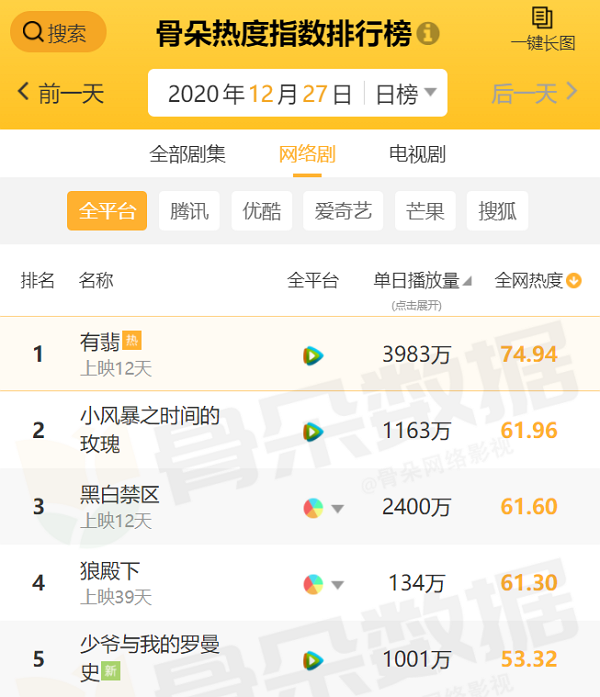Sort by 单日播放量 column header

(x=417, y=281)
